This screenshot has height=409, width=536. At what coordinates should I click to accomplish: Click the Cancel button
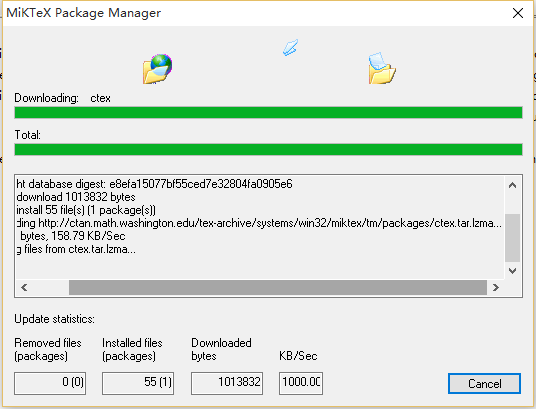484,383
